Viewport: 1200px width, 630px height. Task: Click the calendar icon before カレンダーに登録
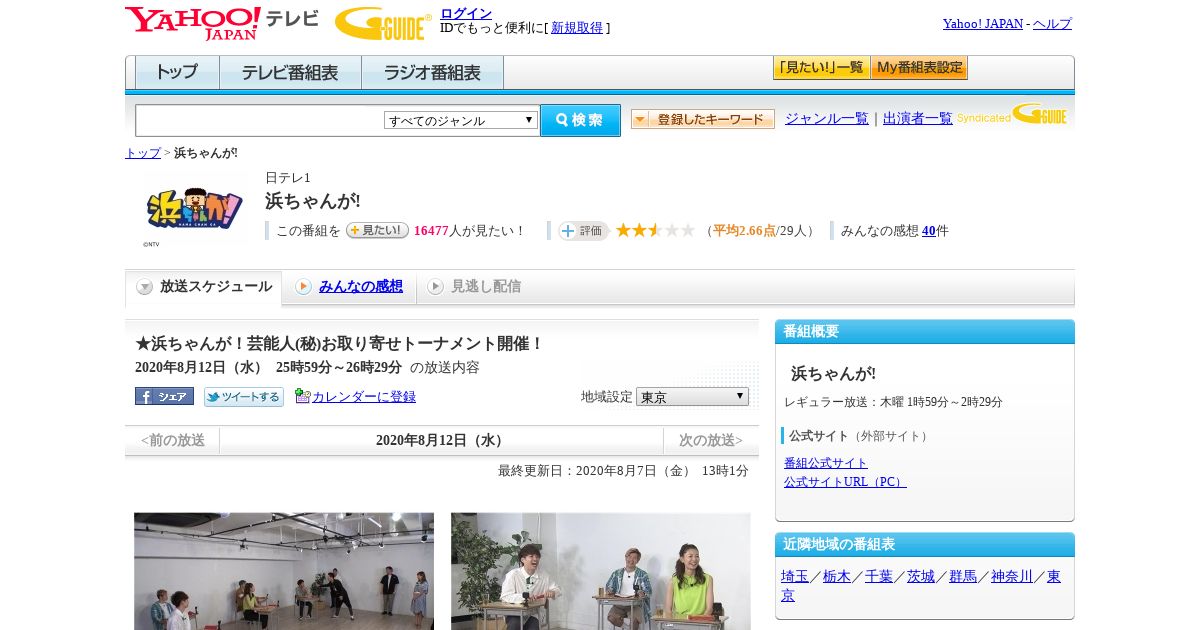[x=302, y=396]
